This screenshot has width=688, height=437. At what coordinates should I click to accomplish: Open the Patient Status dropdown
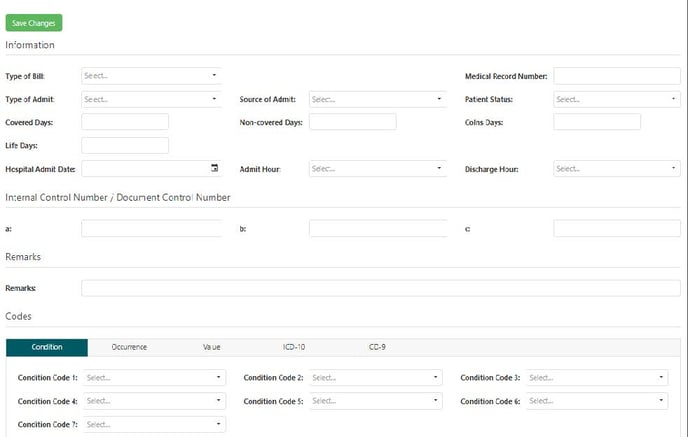pyautogui.click(x=616, y=99)
